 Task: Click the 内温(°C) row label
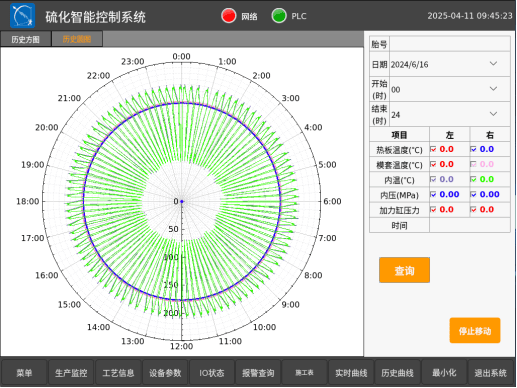[x=399, y=180]
